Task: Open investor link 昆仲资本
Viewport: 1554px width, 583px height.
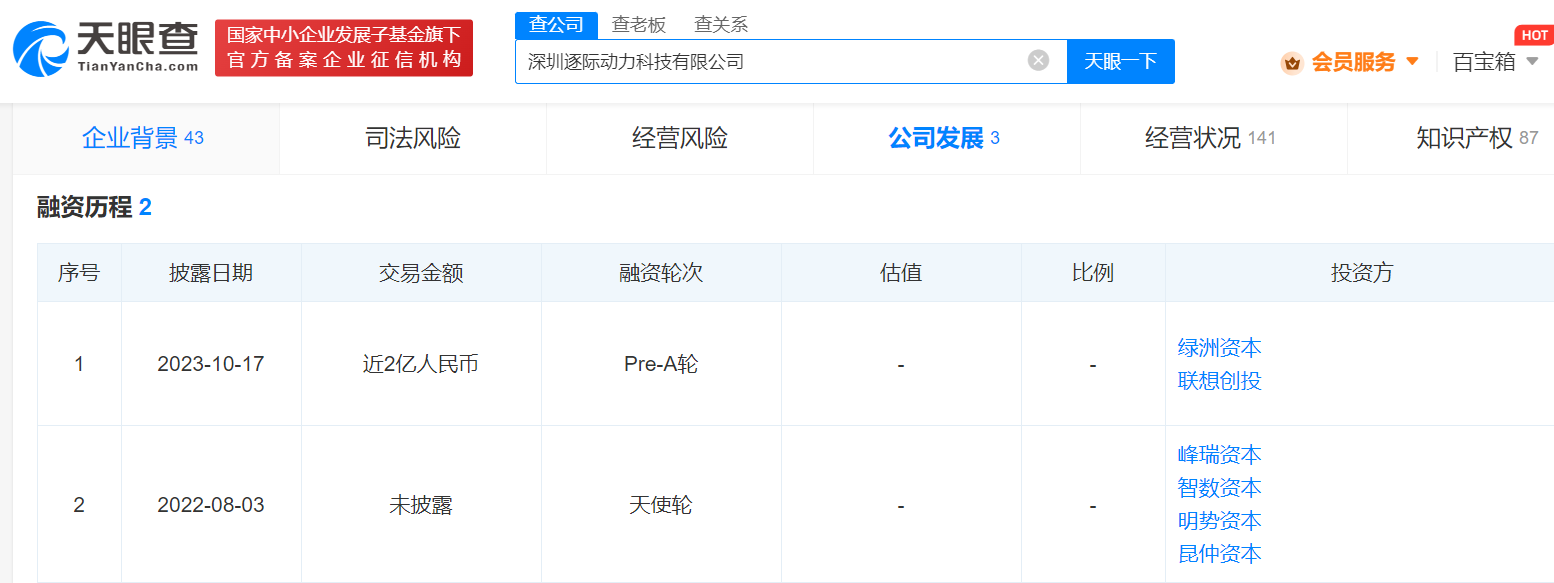Action: tap(1220, 554)
